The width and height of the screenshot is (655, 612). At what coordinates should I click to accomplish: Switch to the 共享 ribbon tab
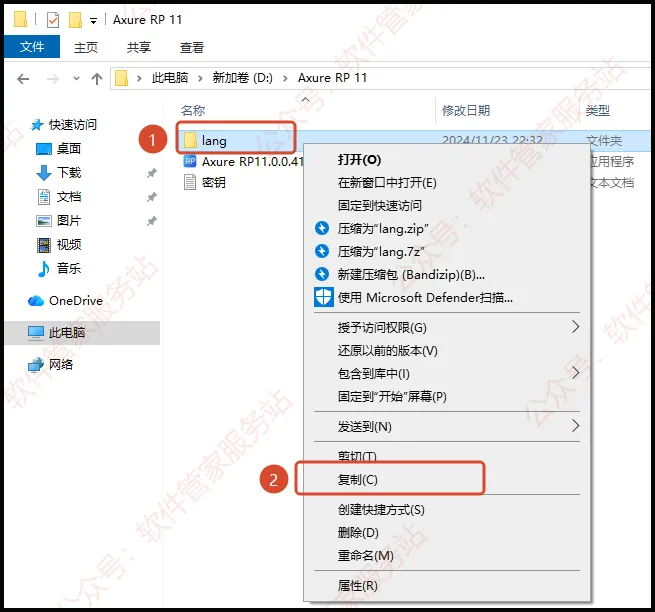pyautogui.click(x=139, y=47)
